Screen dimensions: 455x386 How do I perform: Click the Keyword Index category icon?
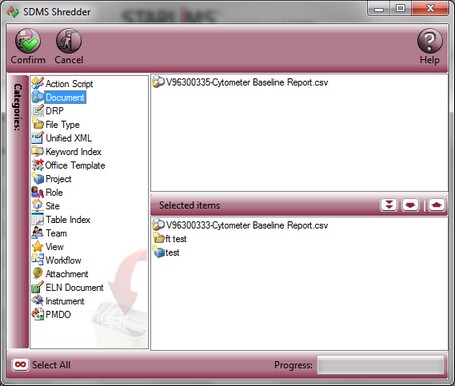pos(38,151)
